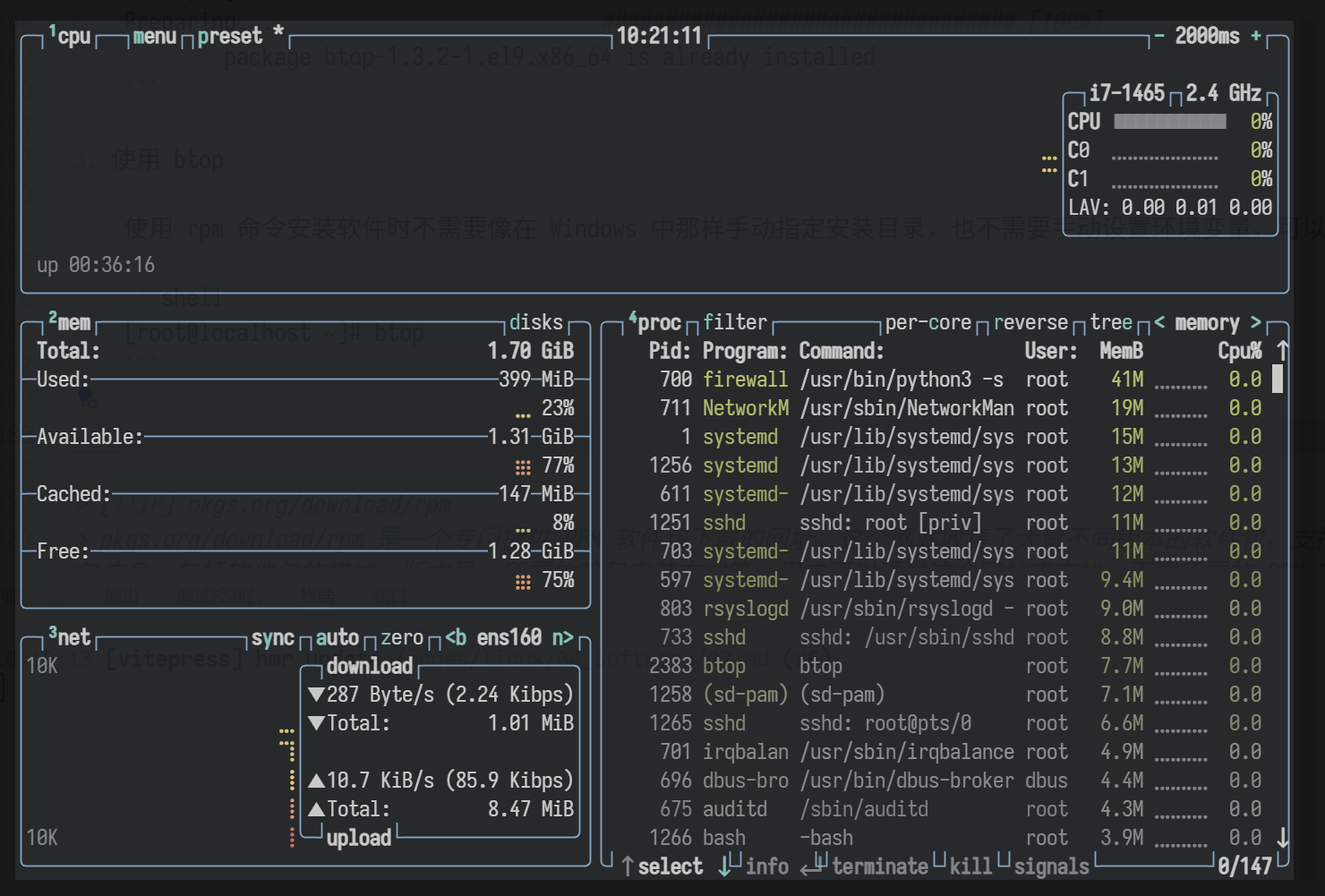Click the MemB column header

click(x=1122, y=351)
